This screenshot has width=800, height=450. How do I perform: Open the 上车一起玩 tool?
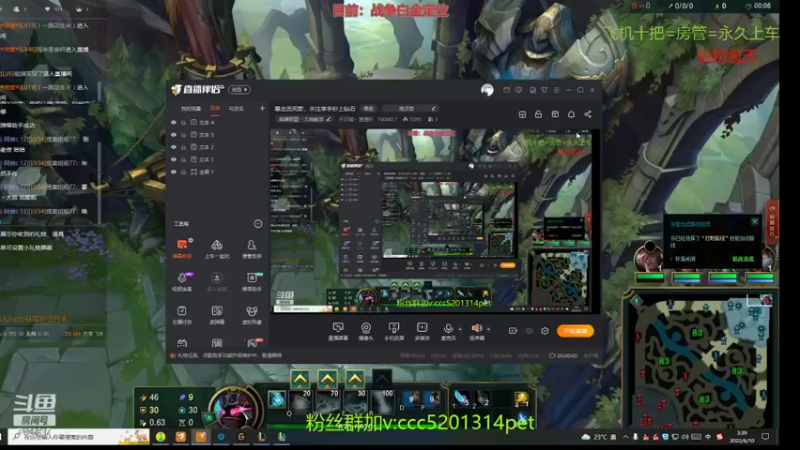(x=217, y=248)
